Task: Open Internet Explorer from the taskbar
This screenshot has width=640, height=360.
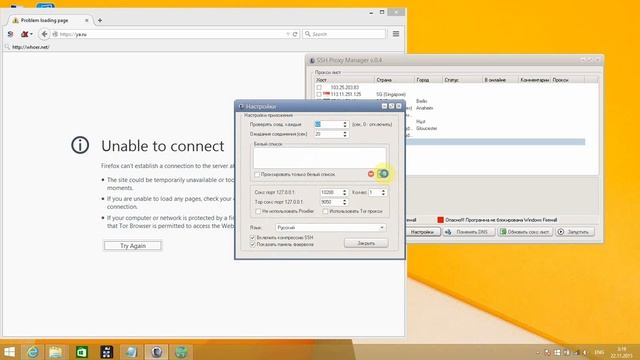Action: (x=33, y=352)
